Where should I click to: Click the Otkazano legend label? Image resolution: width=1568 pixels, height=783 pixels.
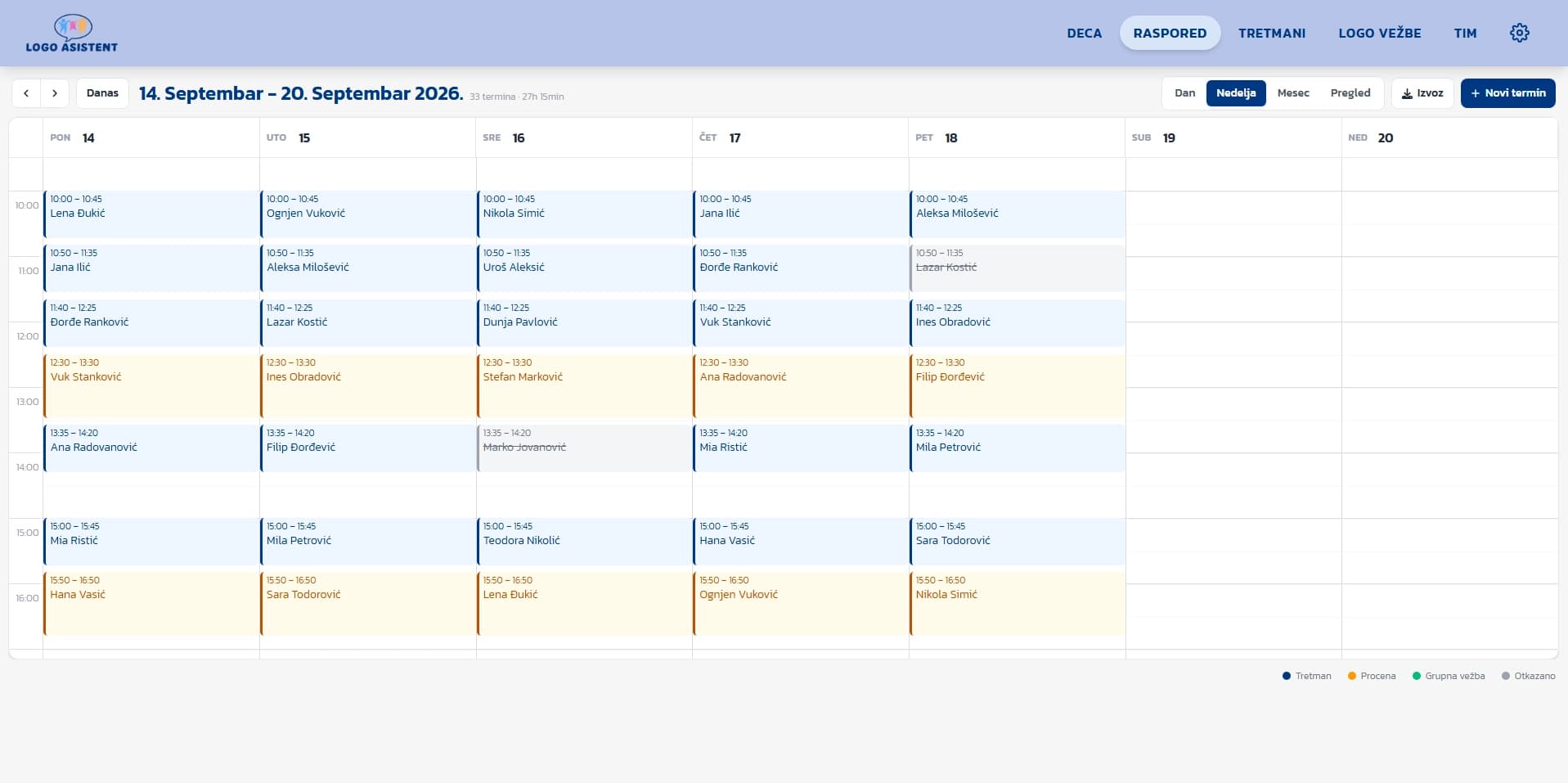click(1534, 676)
